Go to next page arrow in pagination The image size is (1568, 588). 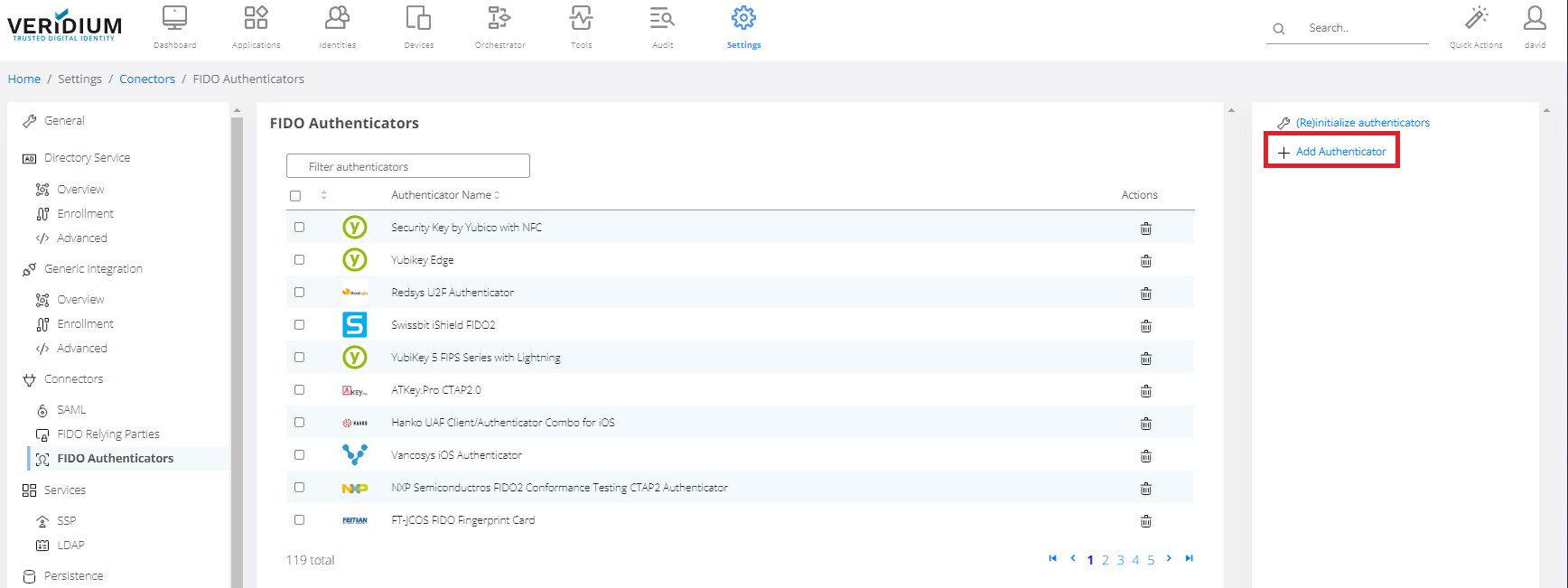point(1169,558)
